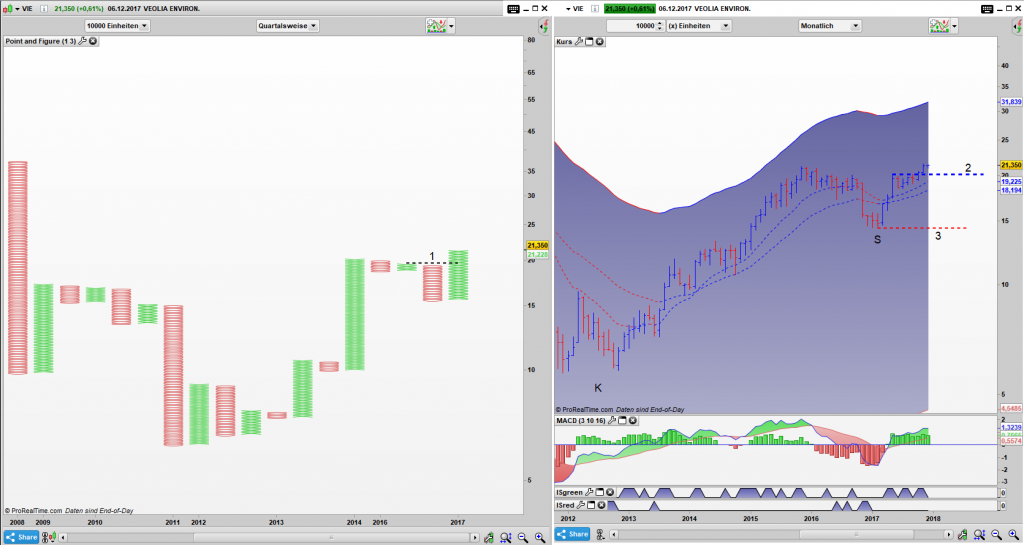Click chart style icon beside right Share button

pos(600,535)
